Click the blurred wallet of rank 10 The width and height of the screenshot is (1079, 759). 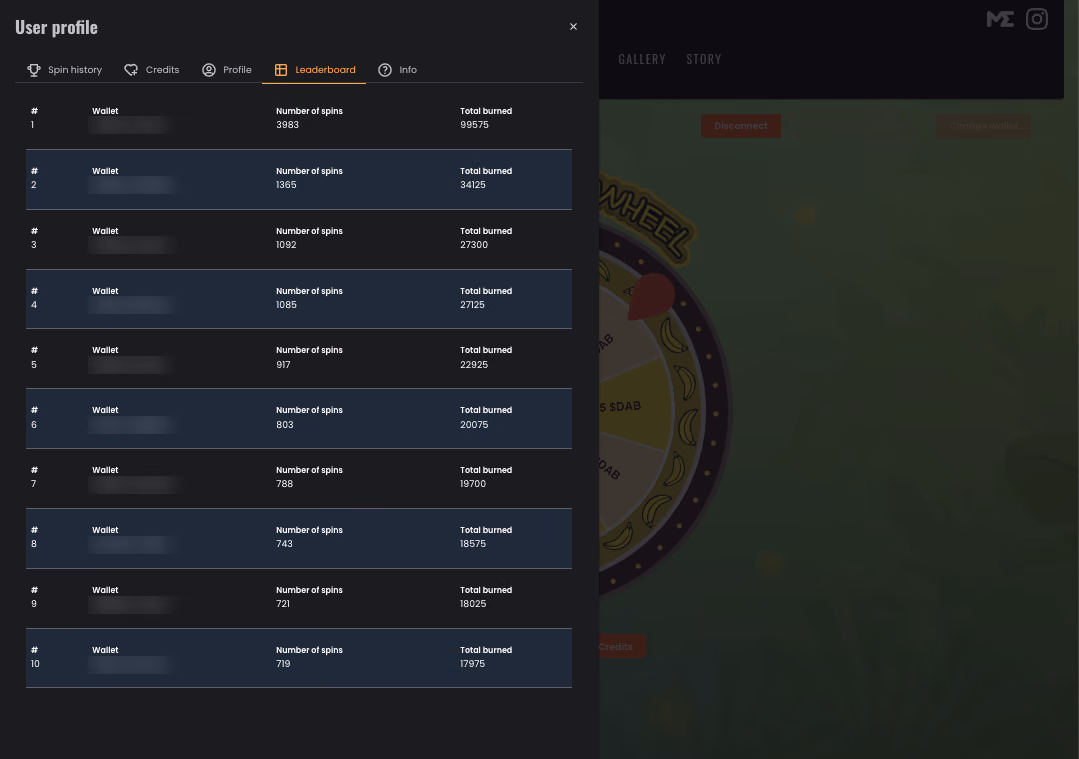[x=129, y=664]
